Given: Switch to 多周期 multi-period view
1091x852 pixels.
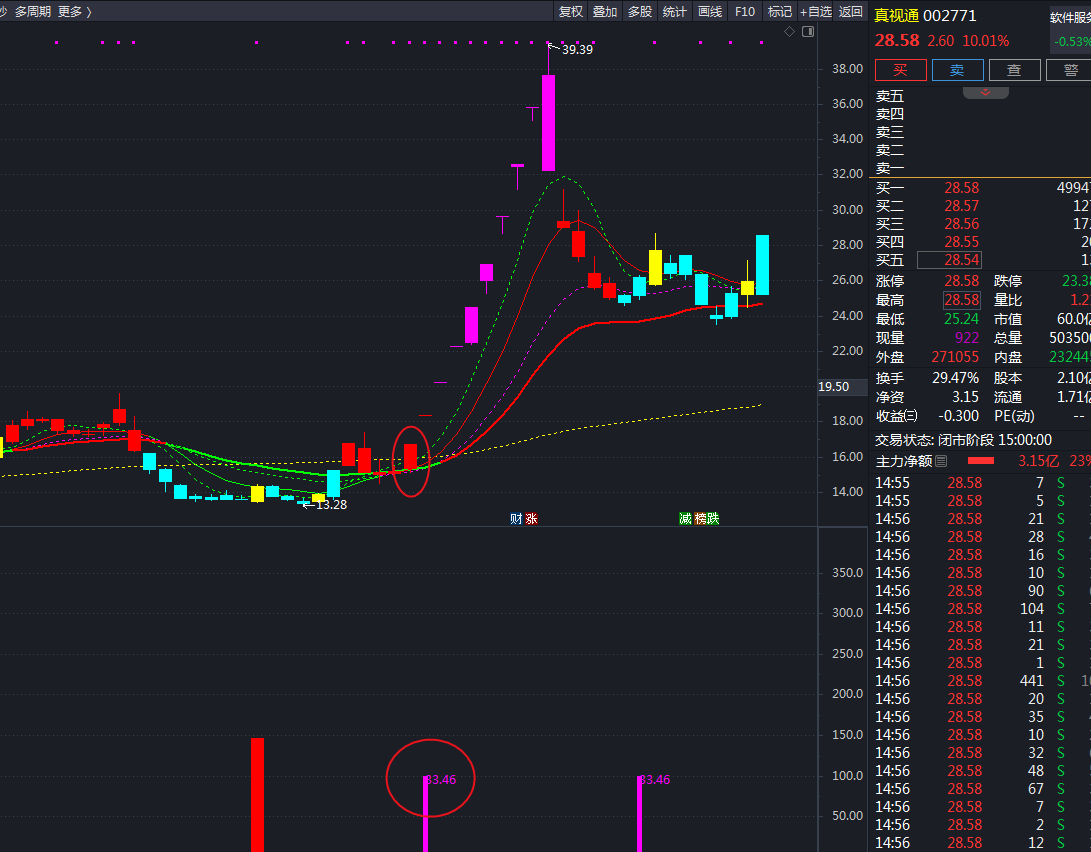Looking at the screenshot, I should pos(33,12).
